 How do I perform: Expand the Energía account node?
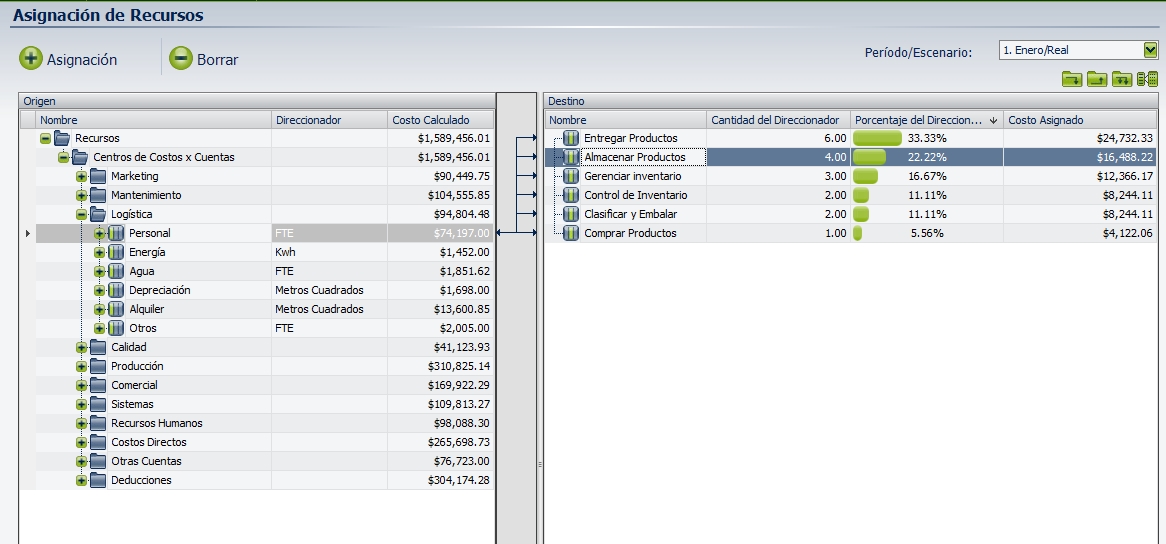pyautogui.click(x=99, y=253)
